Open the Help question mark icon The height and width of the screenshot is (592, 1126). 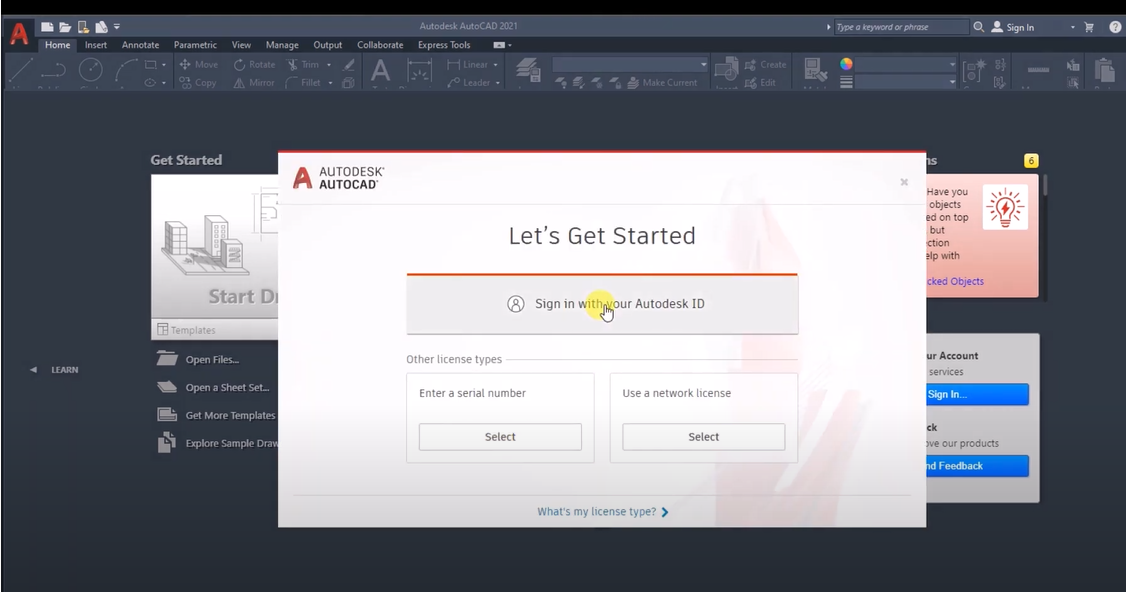pos(1115,27)
